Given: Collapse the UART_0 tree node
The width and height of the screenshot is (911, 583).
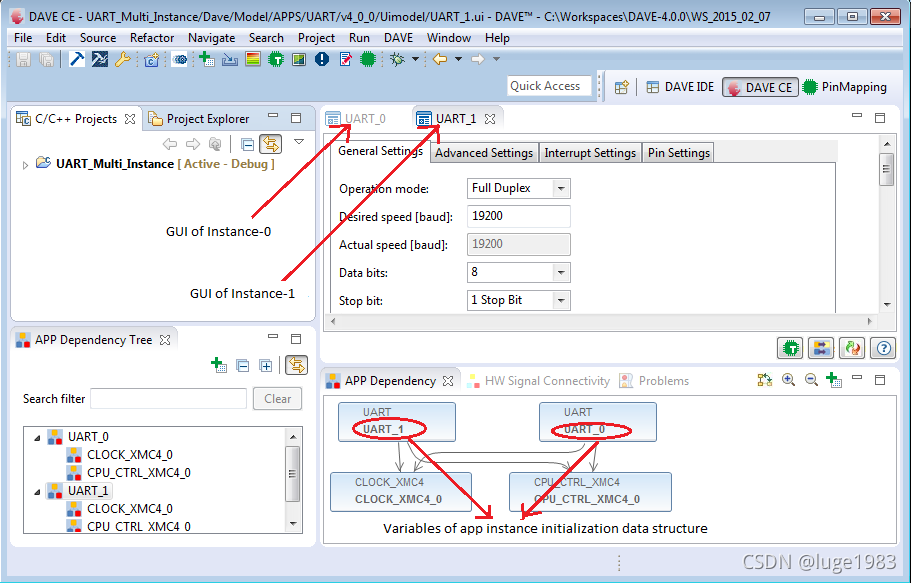Looking at the screenshot, I should tap(37, 438).
